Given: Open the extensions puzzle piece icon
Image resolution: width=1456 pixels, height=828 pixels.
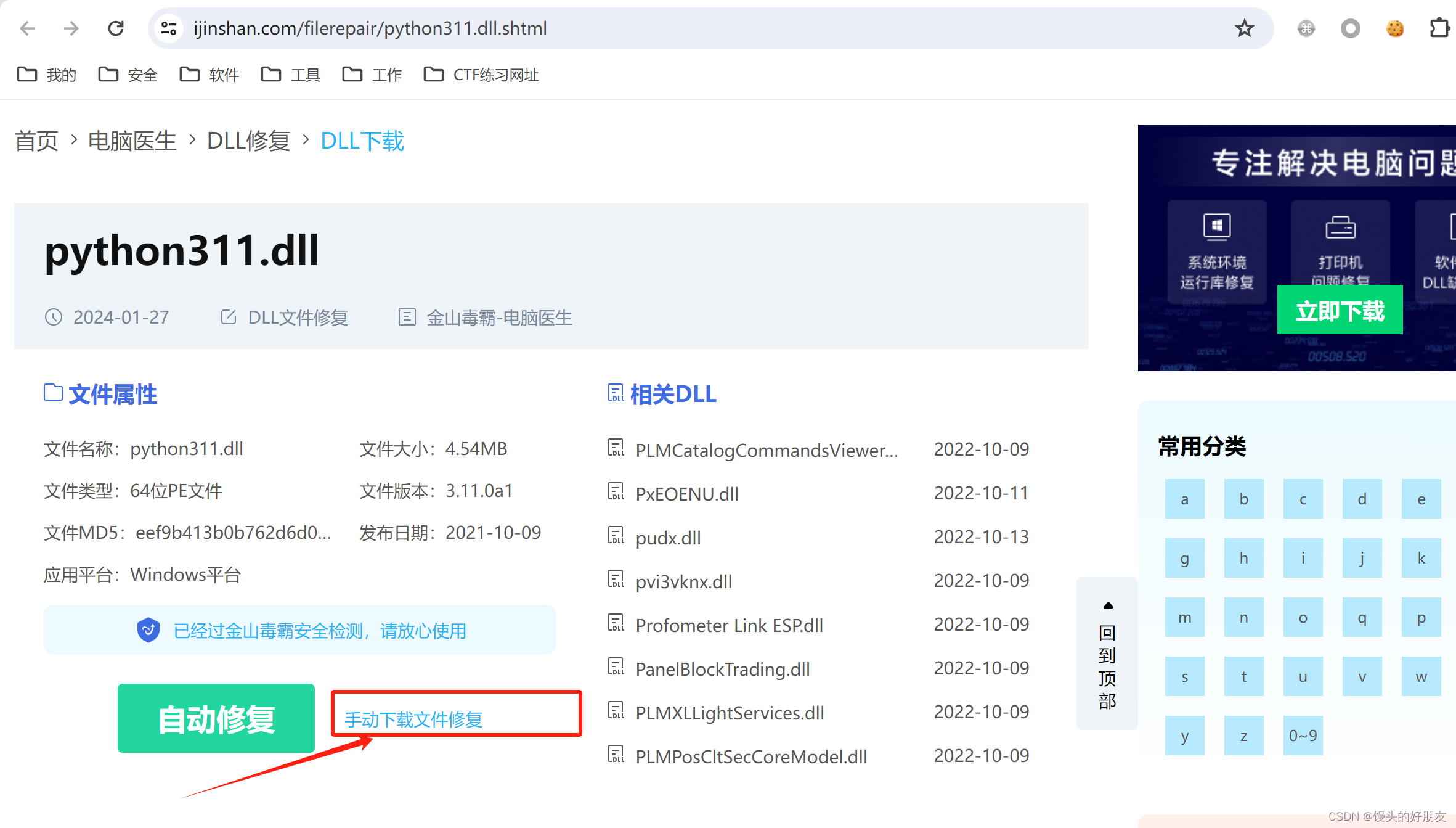Looking at the screenshot, I should click(x=1439, y=28).
